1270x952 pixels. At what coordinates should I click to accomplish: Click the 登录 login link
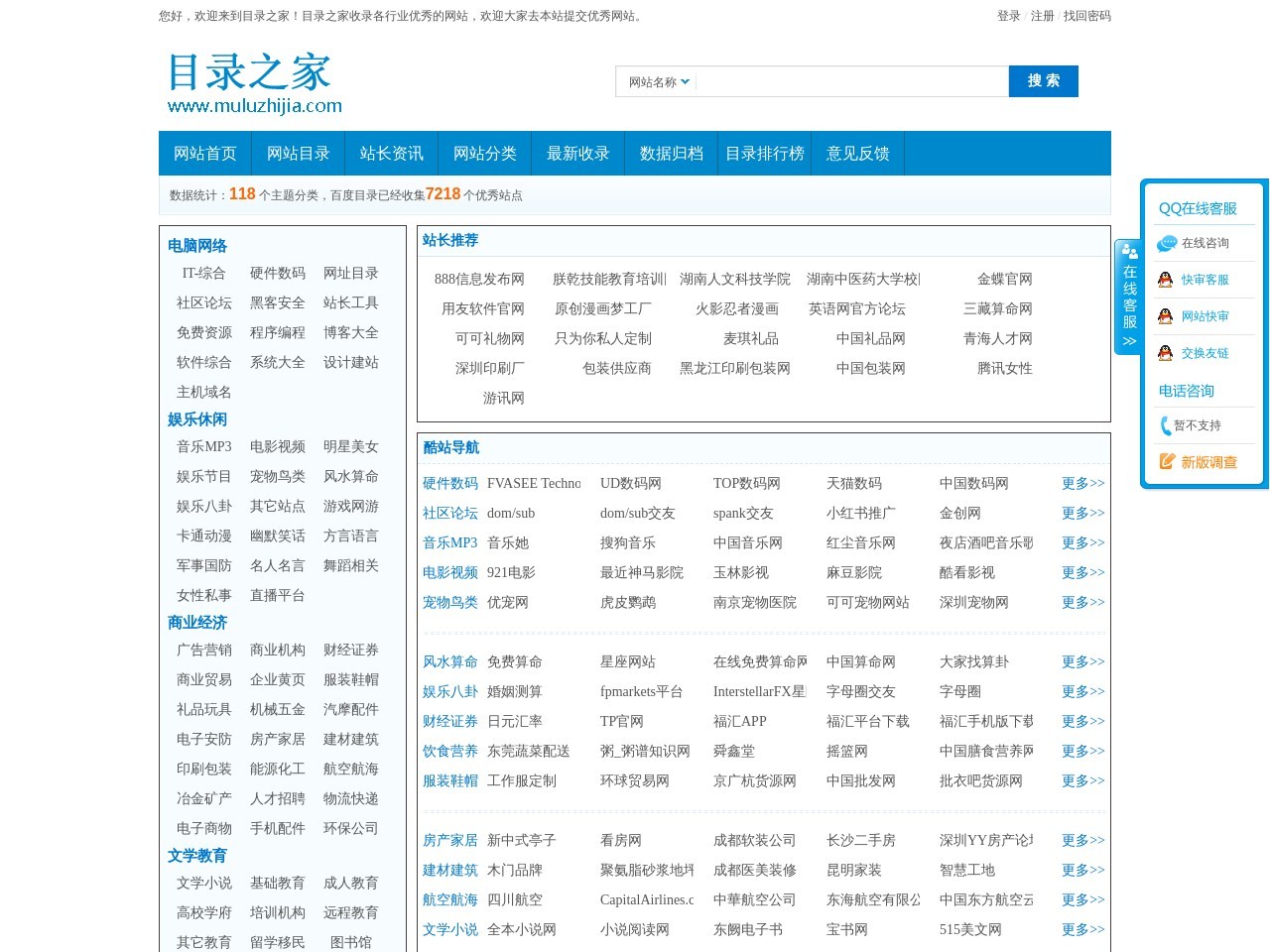[1009, 17]
